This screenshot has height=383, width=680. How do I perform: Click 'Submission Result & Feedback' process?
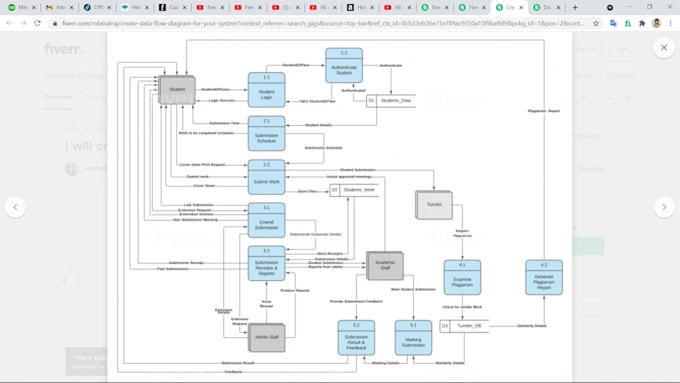click(356, 338)
